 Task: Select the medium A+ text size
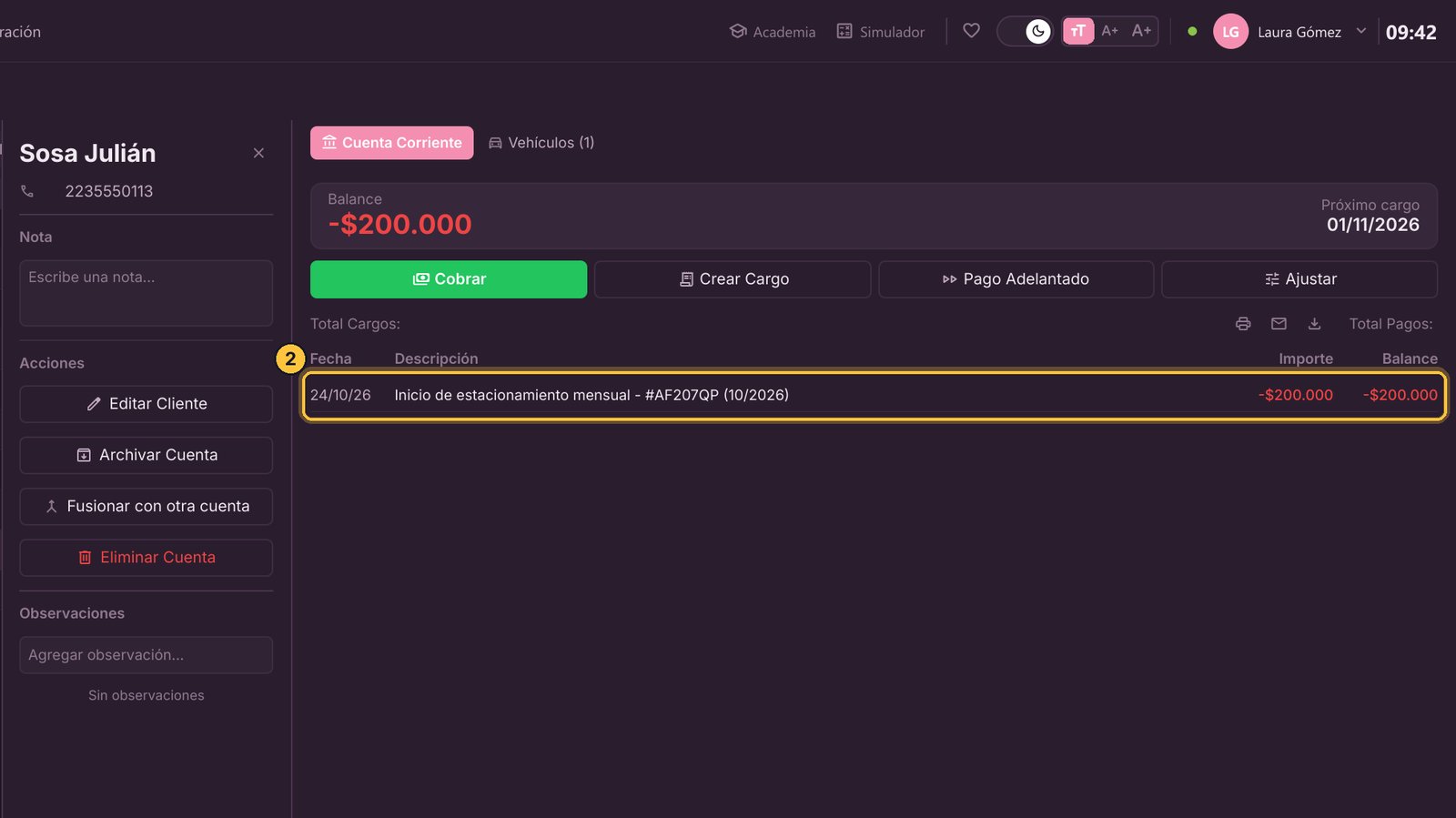pos(1109,31)
